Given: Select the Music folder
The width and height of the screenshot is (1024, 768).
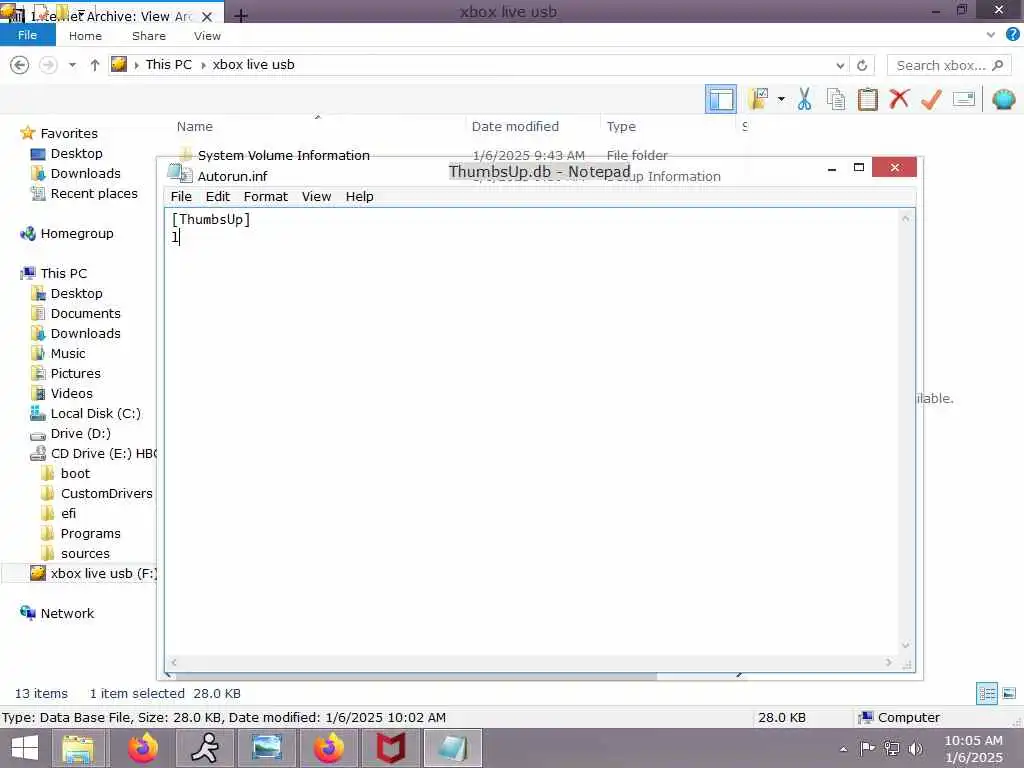Looking at the screenshot, I should (x=68, y=353).
